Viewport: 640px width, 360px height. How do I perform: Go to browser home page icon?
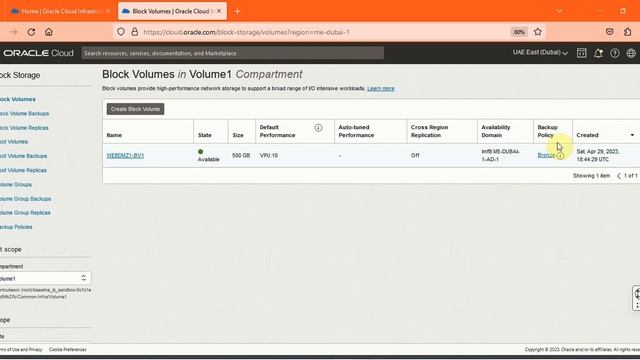coord(49,32)
